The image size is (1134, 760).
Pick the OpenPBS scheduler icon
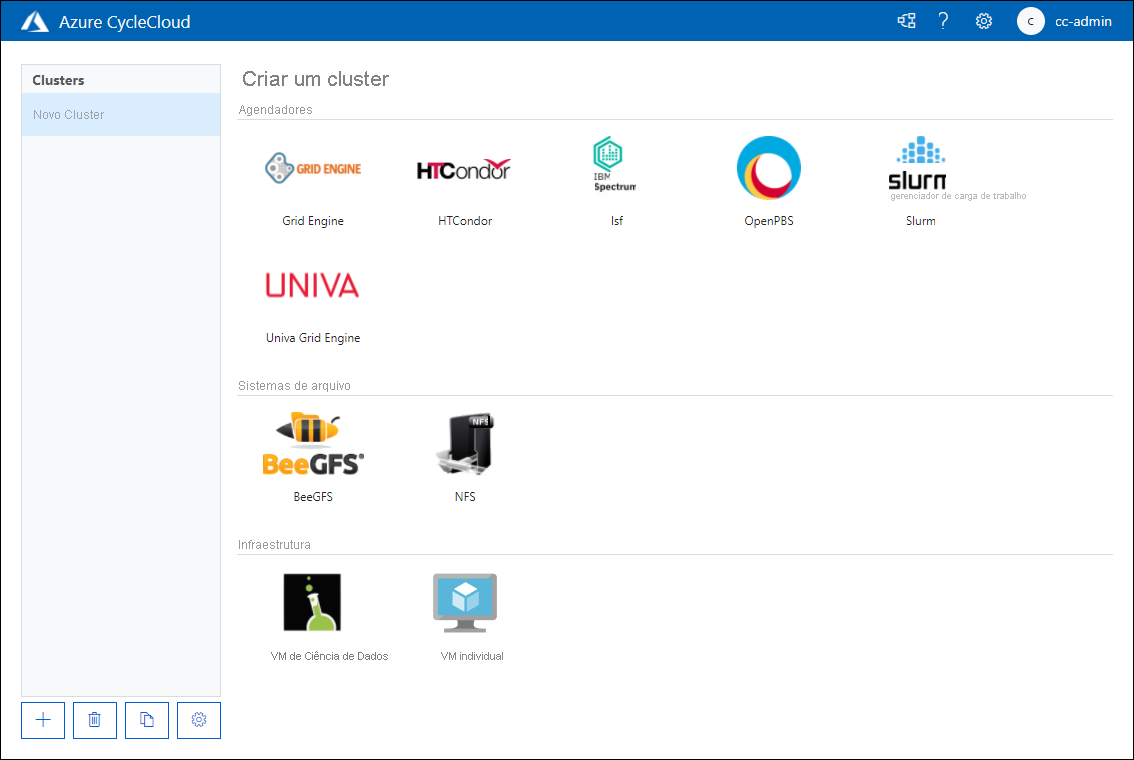(768, 167)
